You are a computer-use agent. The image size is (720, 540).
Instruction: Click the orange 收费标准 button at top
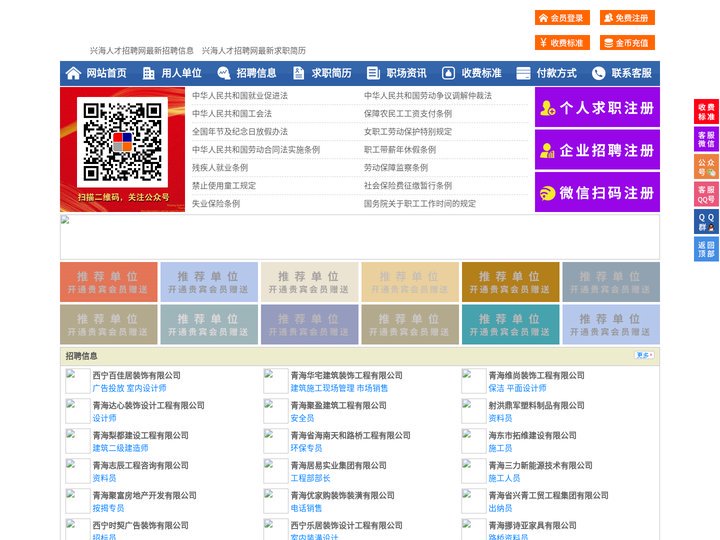click(562, 43)
